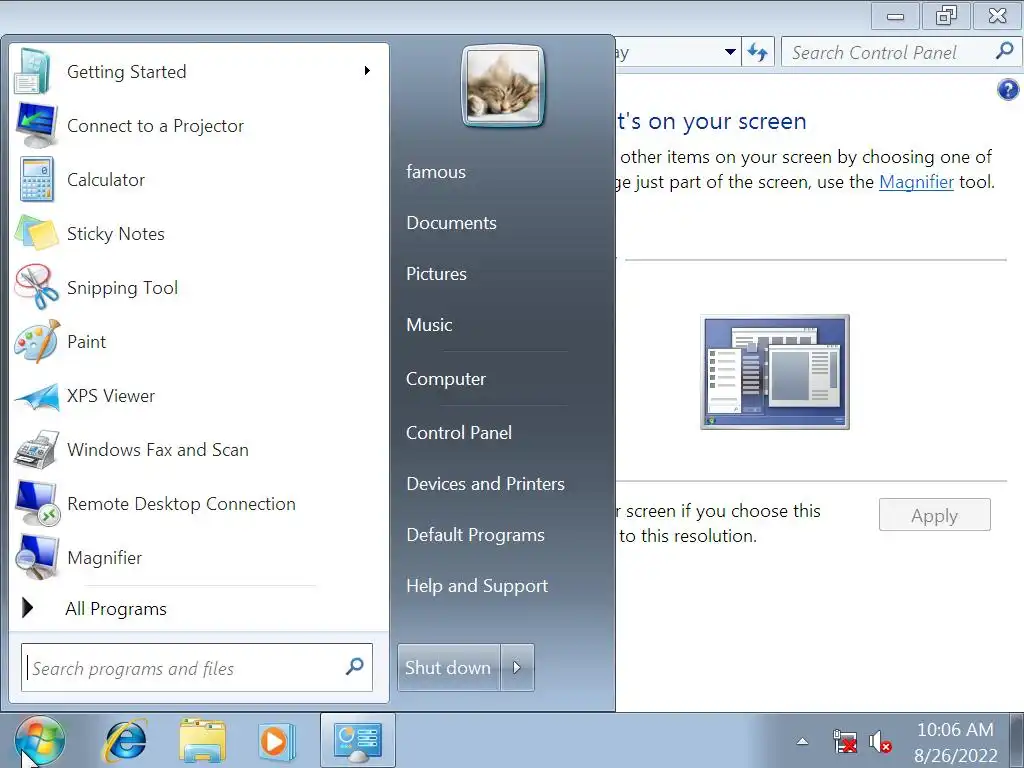The height and width of the screenshot is (768, 1024).
Task: Click the network disconnected tray icon
Action: click(844, 742)
